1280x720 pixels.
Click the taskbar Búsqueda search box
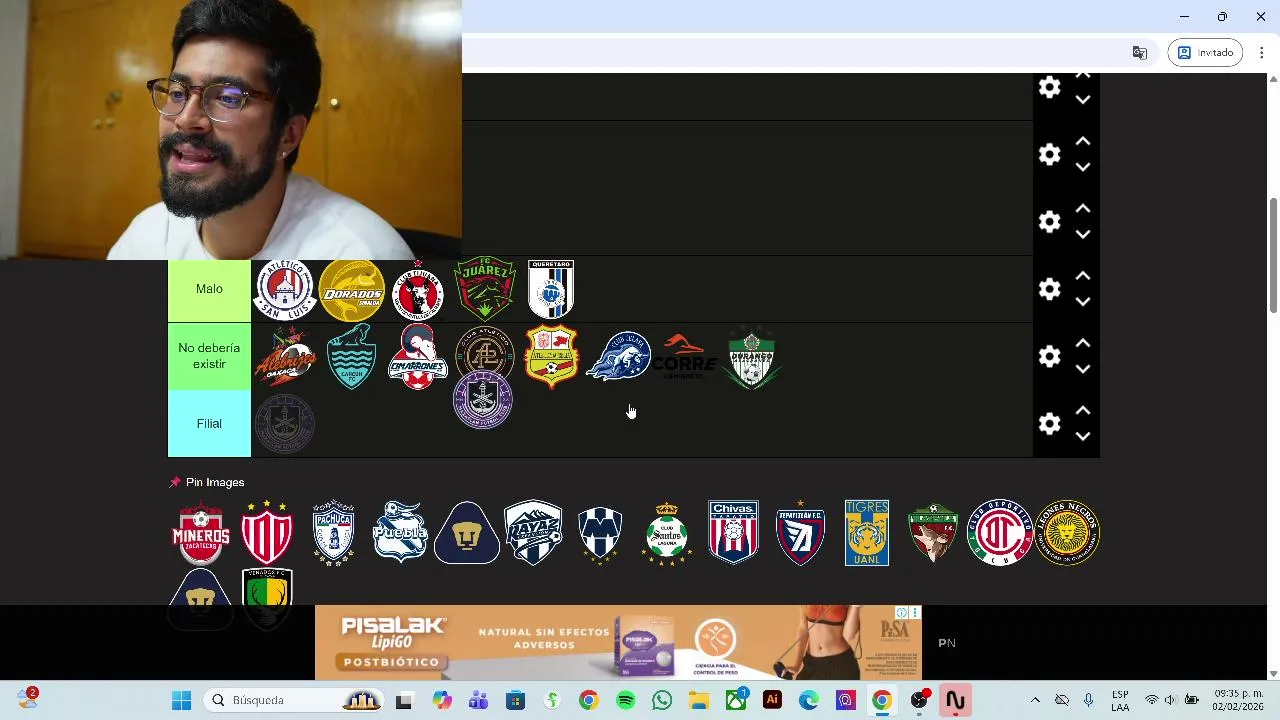(295, 700)
